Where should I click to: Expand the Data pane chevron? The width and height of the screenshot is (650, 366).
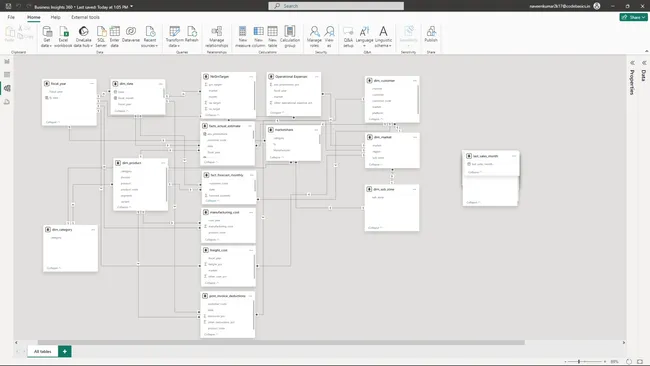644,63
